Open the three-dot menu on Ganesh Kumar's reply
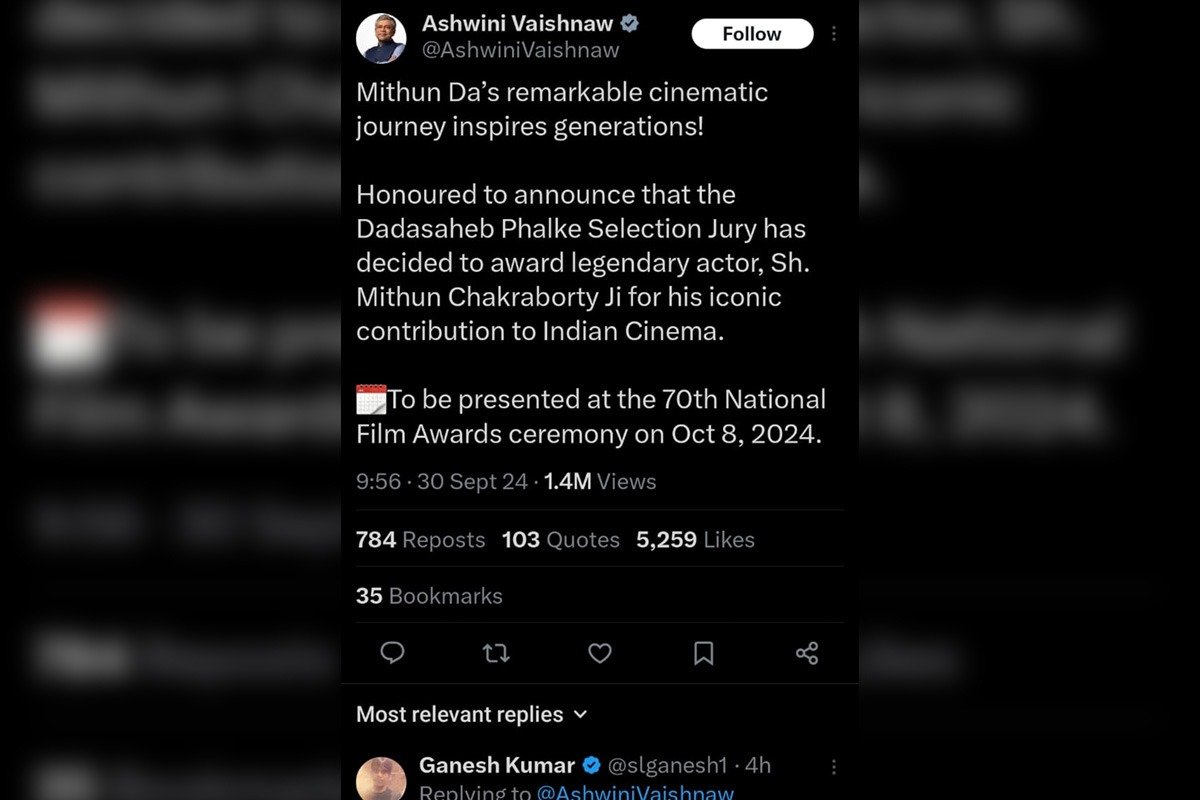This screenshot has width=1200, height=800. [833, 766]
